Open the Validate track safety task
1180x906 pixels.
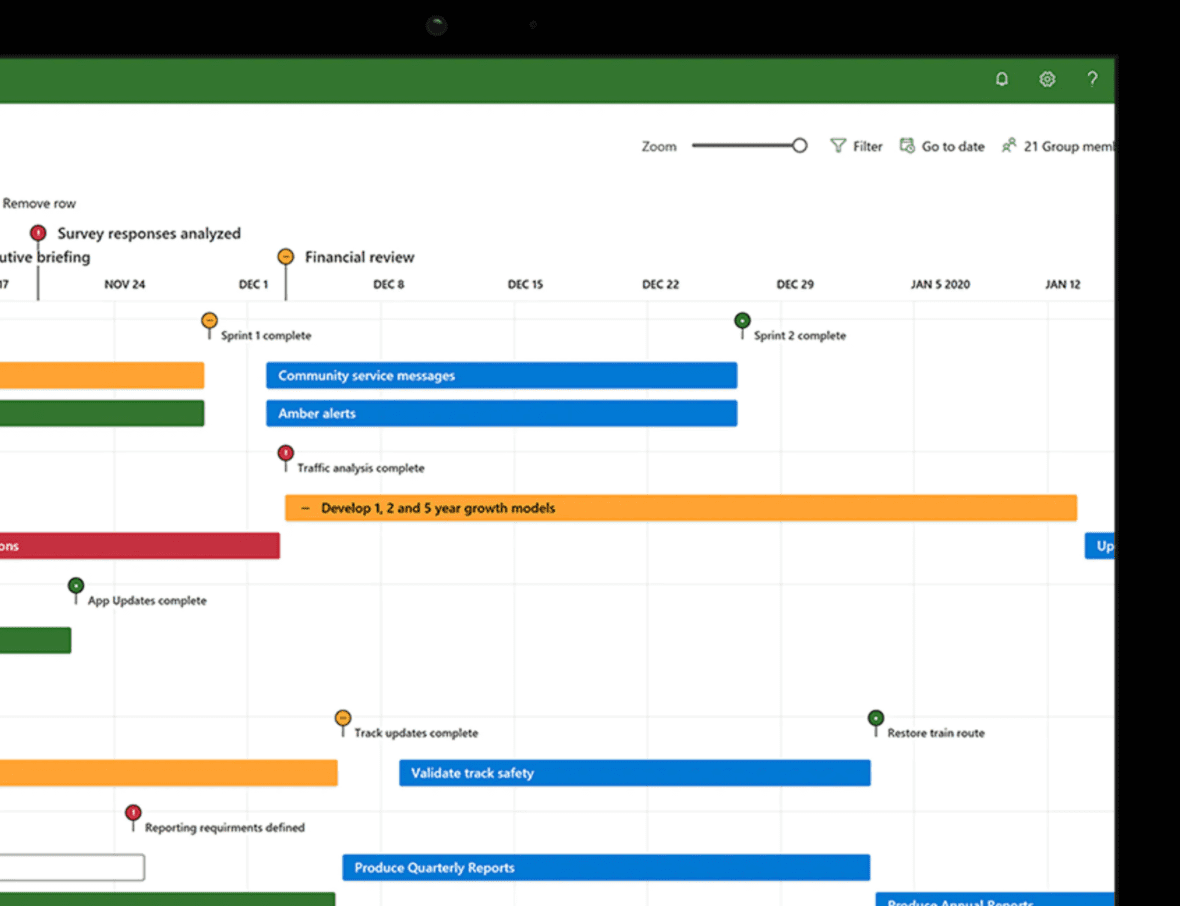(x=634, y=772)
